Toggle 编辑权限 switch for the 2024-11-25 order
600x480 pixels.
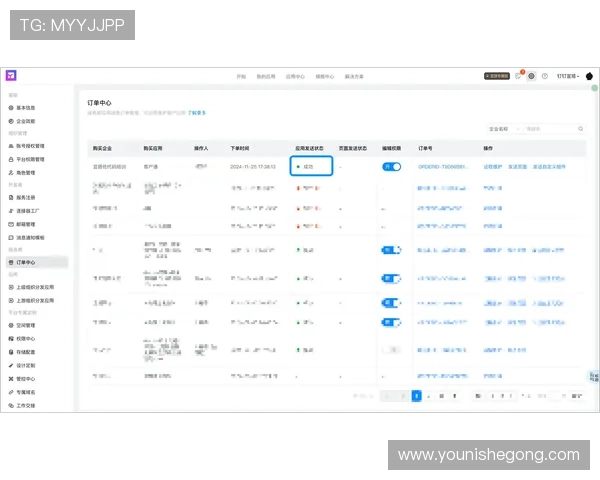tap(391, 167)
